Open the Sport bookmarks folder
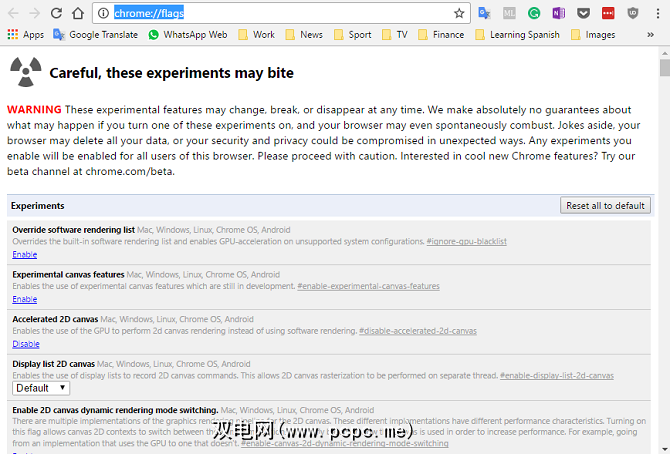The image size is (670, 454). point(353,35)
